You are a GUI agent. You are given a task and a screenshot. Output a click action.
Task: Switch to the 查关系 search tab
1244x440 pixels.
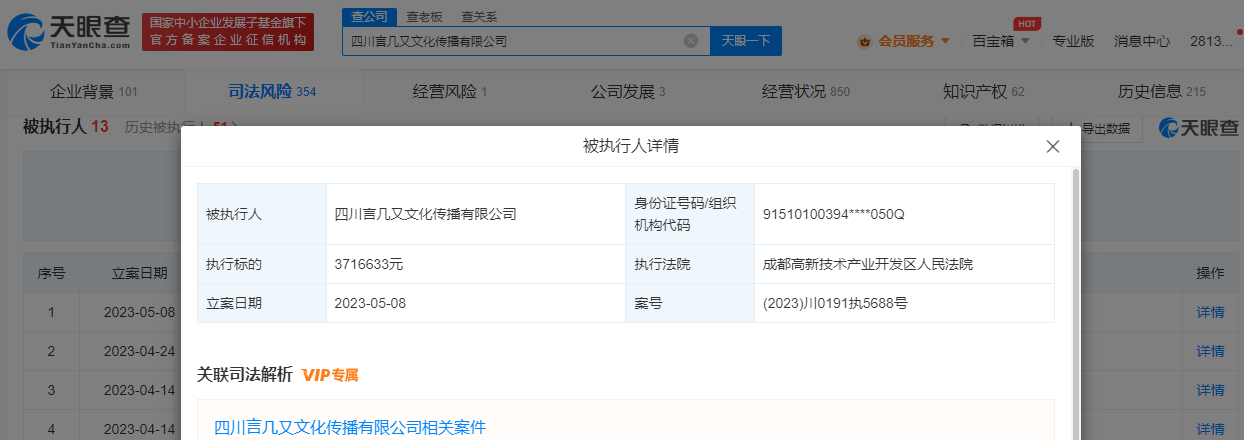[479, 16]
